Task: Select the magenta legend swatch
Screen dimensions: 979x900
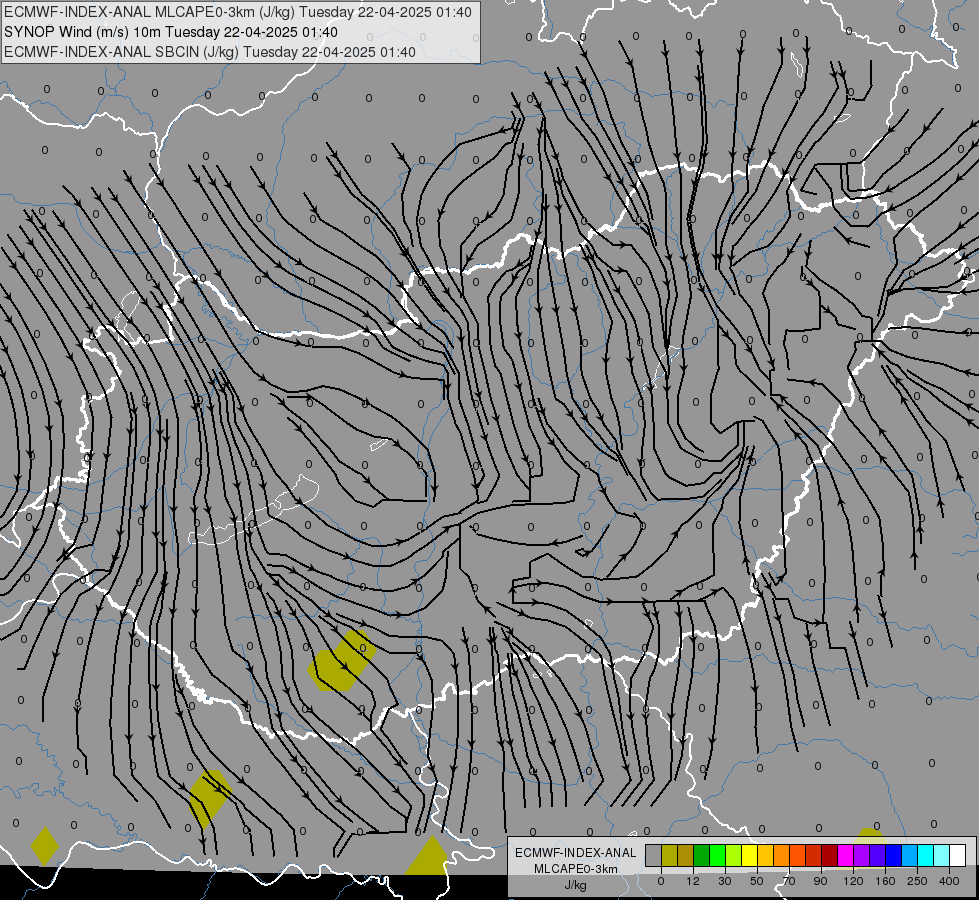Action: point(846,855)
